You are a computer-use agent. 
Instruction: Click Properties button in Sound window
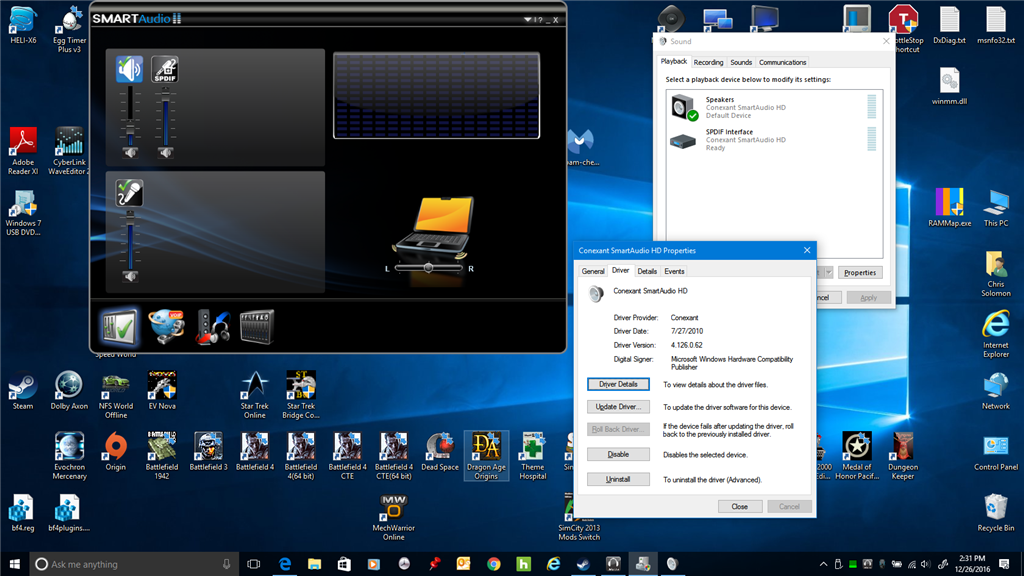859,272
